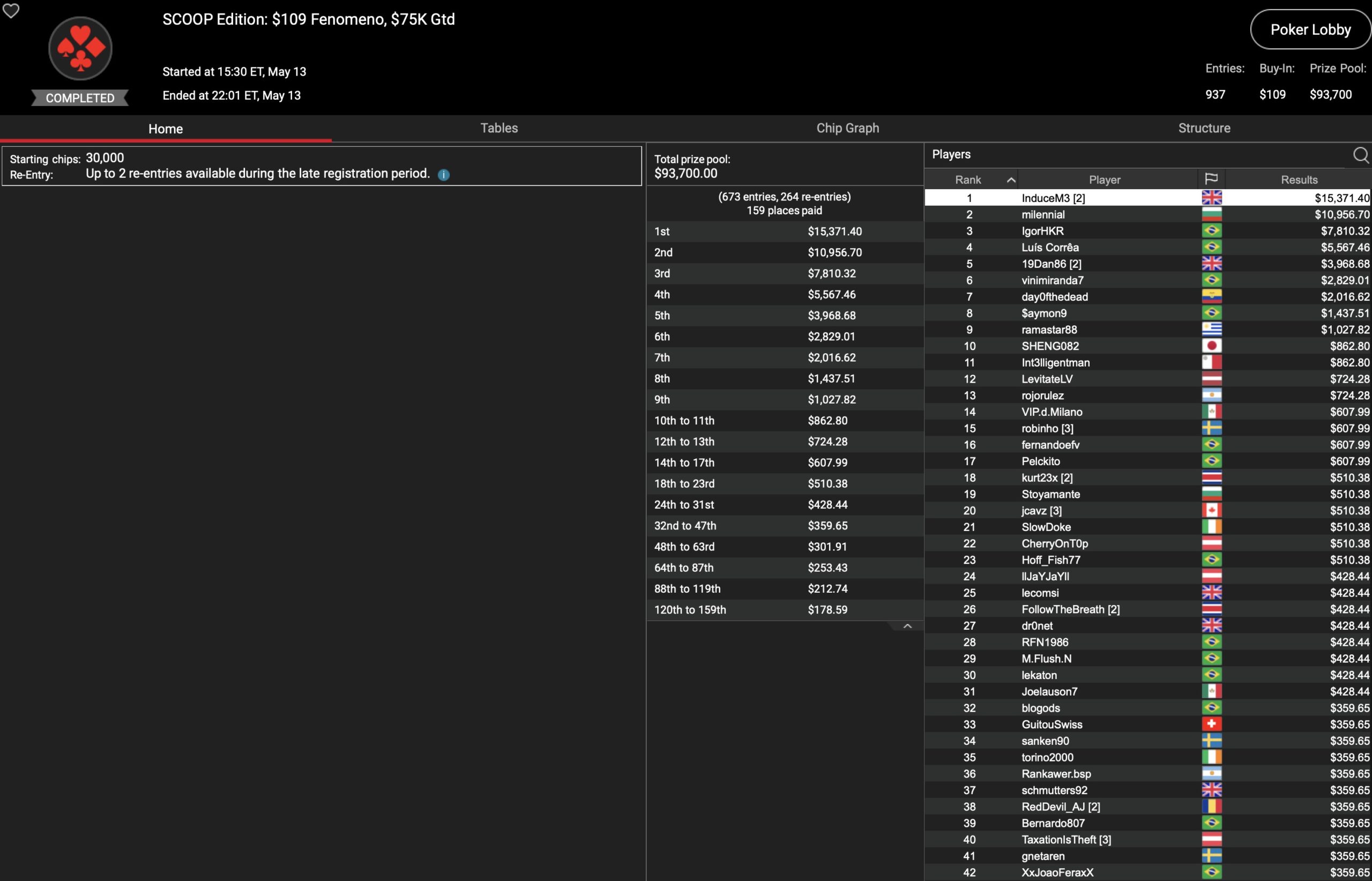The height and width of the screenshot is (881, 1372).
Task: Collapse the prize payout list chevron
Action: click(907, 626)
